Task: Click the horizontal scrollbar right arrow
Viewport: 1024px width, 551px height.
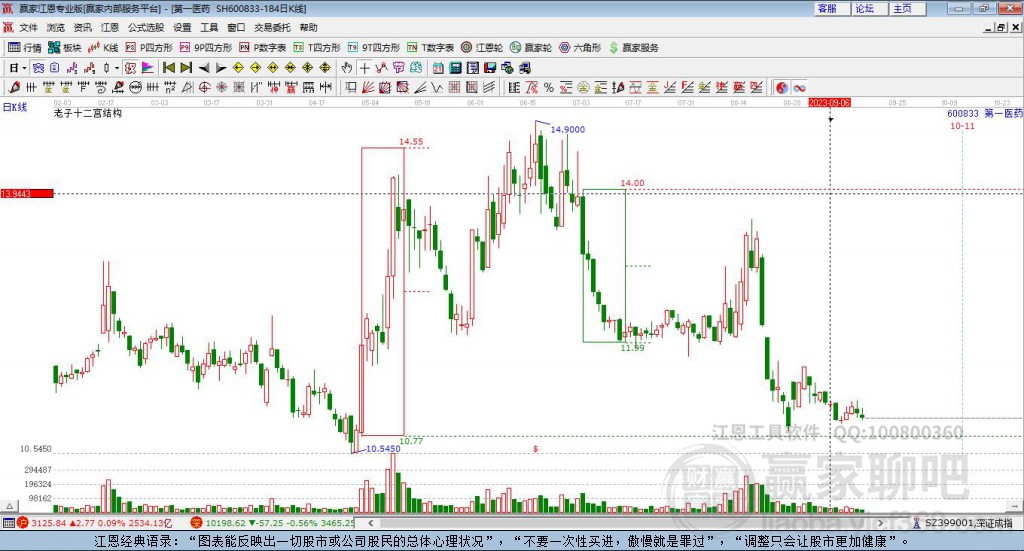Action: pos(880,523)
